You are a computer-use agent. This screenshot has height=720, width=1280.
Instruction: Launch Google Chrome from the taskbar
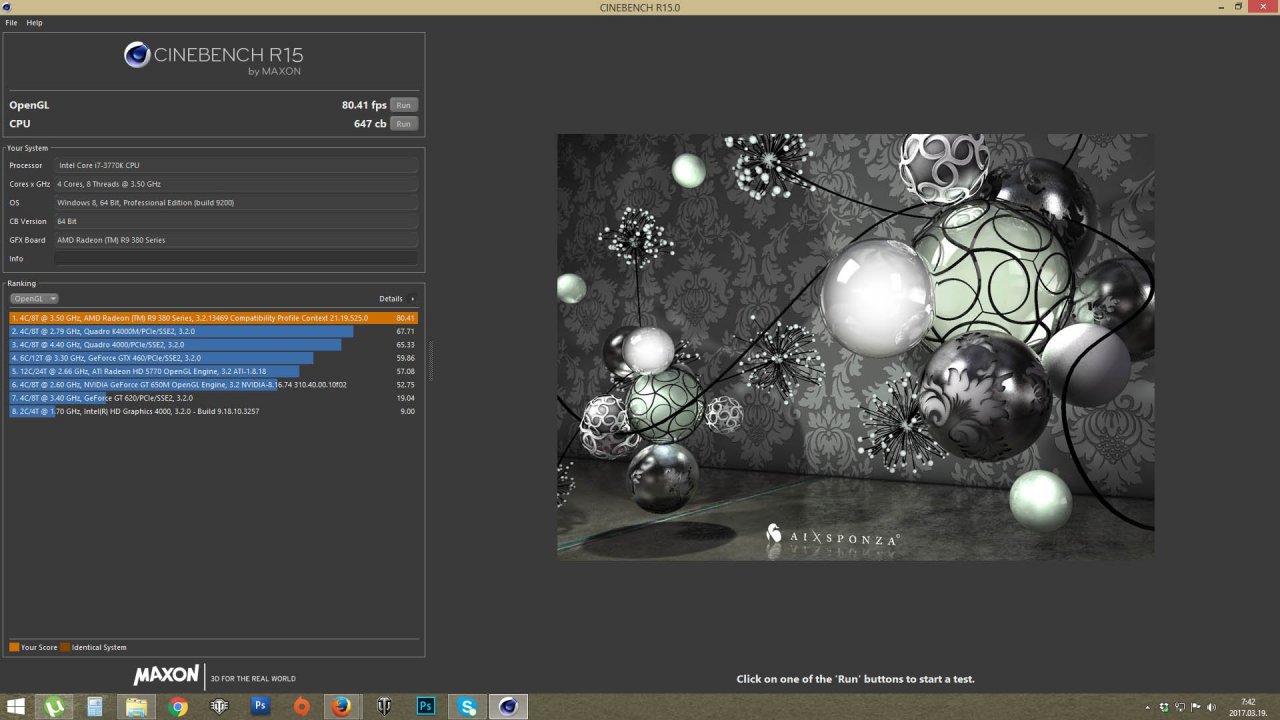coord(178,707)
